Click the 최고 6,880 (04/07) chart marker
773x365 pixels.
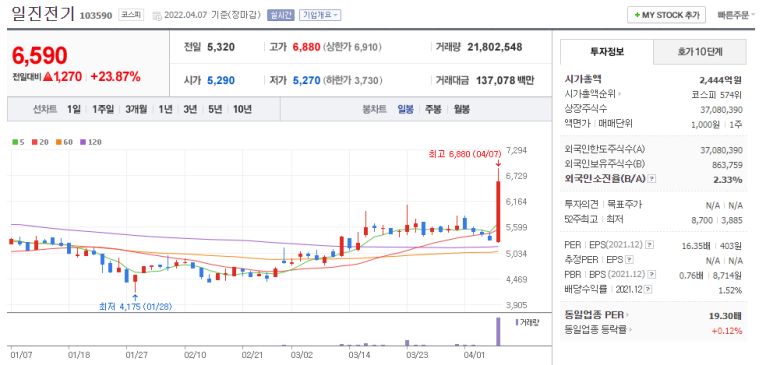coord(464,154)
